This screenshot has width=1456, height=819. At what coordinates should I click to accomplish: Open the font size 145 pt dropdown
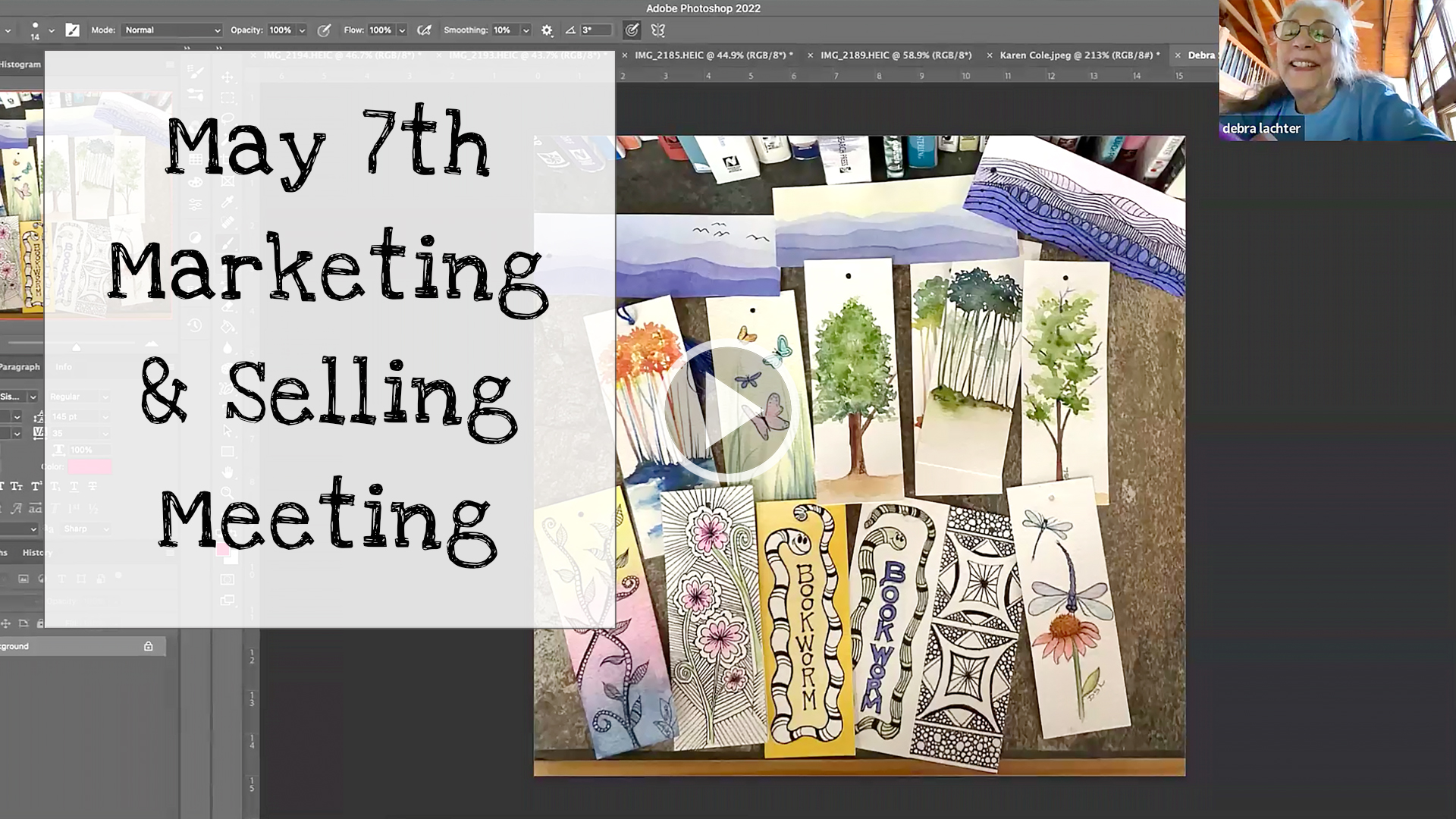click(x=80, y=416)
